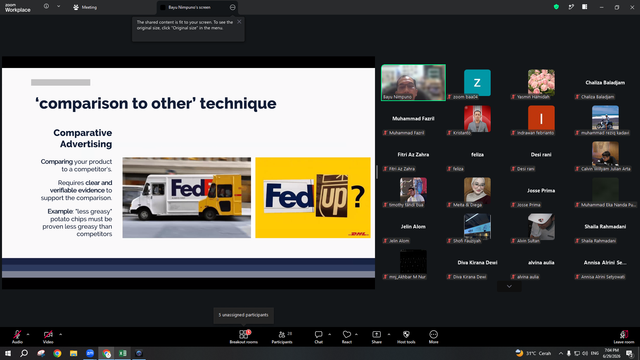Open the Windows notification center

coord(630,353)
